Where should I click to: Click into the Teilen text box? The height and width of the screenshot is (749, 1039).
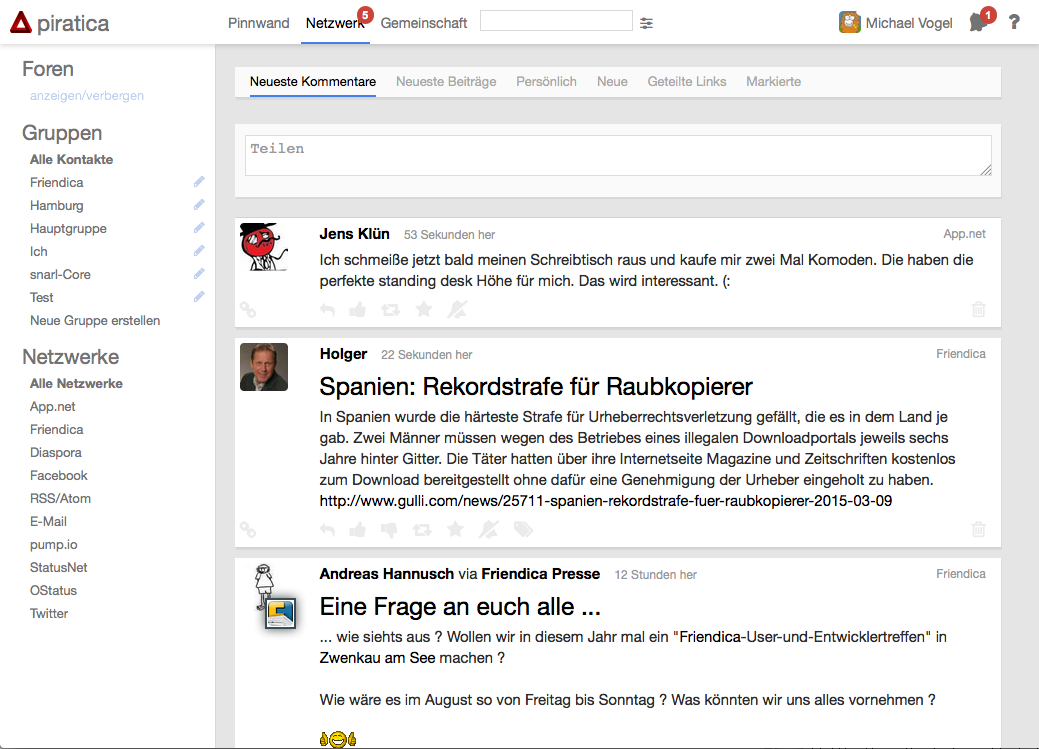pos(617,156)
